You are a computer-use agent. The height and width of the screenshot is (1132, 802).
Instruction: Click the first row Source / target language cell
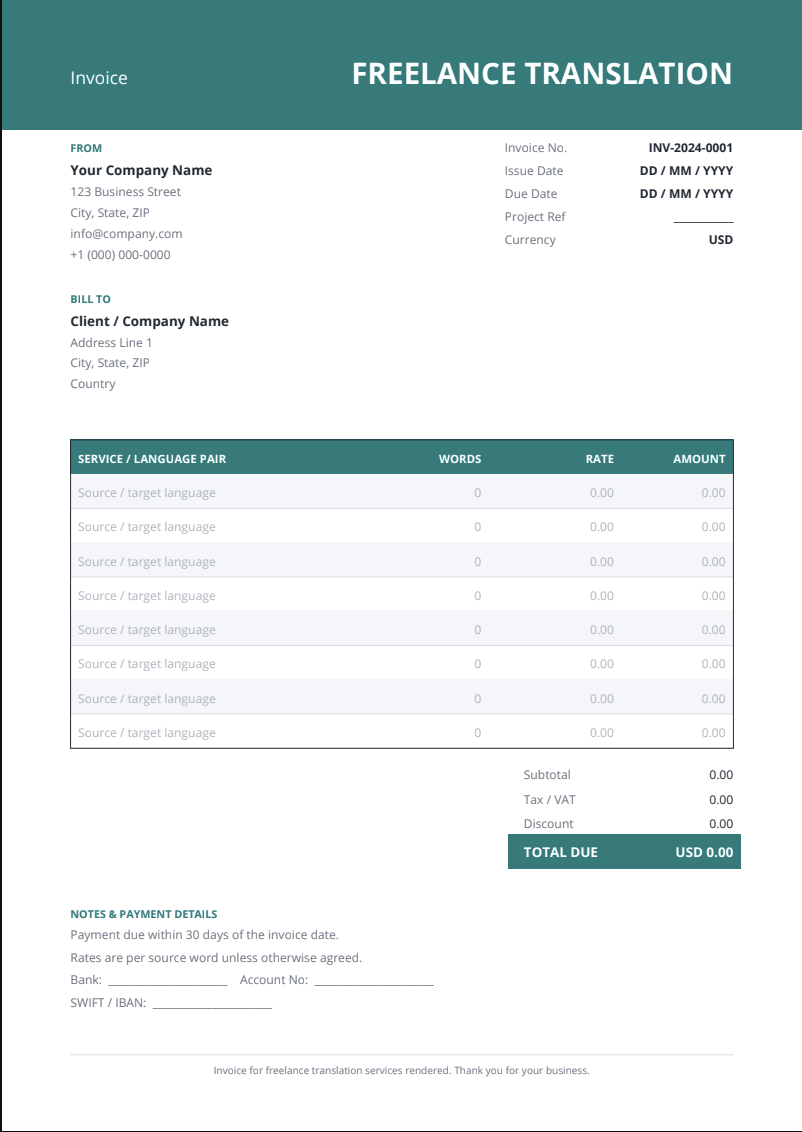(x=147, y=493)
